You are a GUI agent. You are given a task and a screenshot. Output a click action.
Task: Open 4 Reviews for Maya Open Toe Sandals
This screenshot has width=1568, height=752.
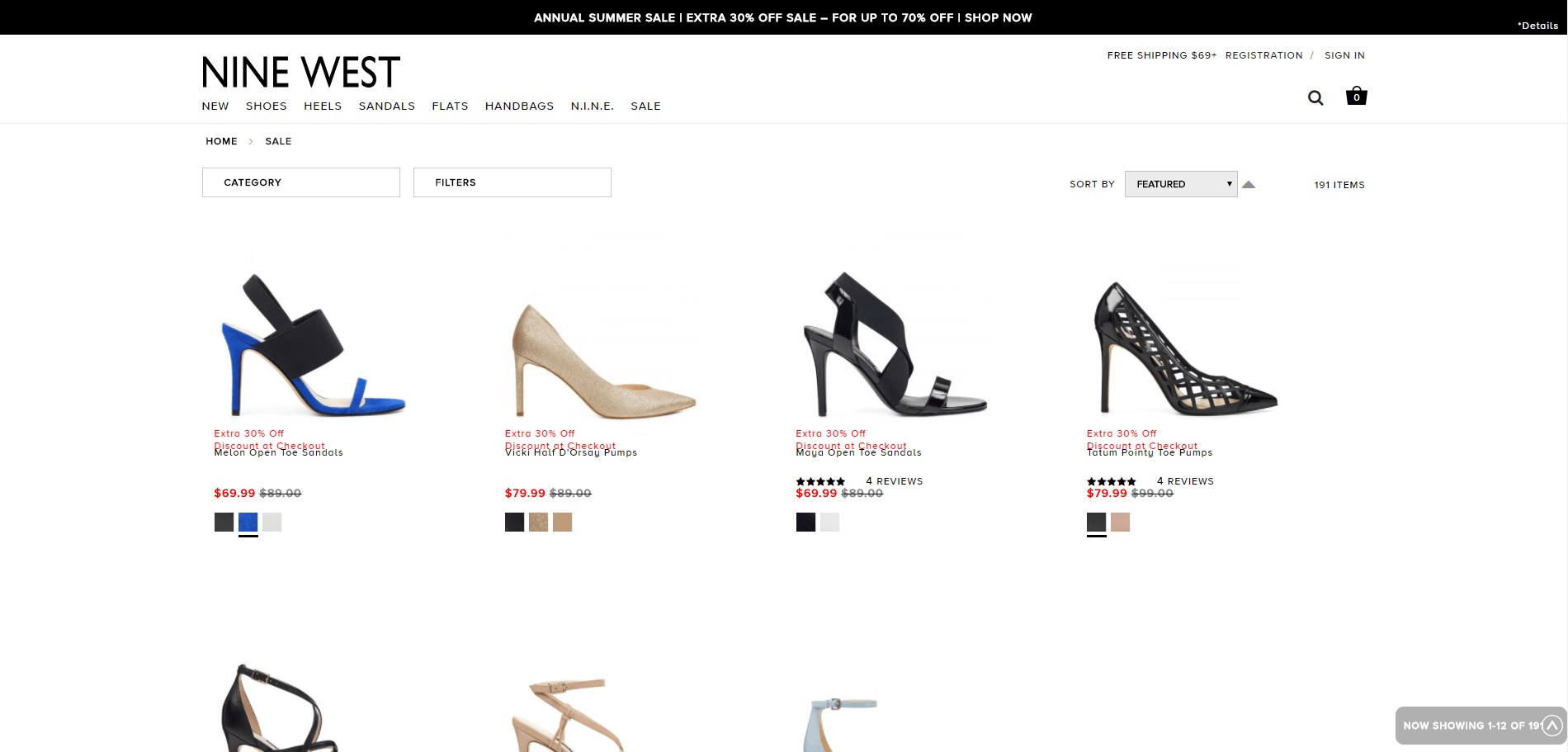tap(895, 481)
